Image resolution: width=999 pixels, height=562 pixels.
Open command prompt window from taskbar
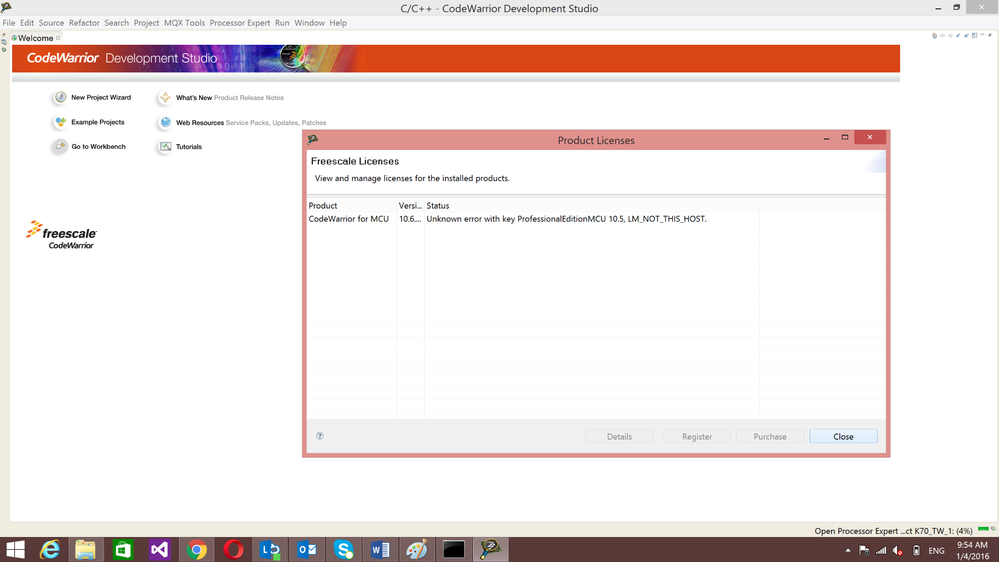pos(454,549)
